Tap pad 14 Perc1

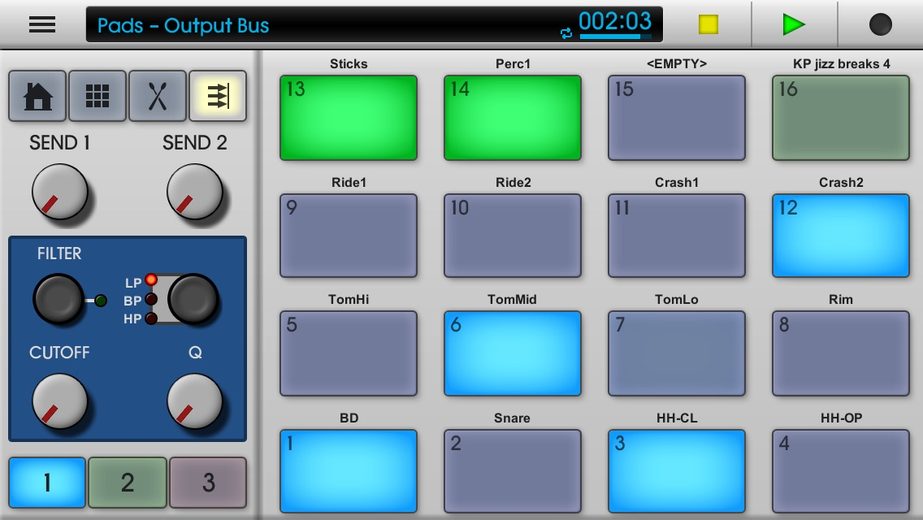513,118
